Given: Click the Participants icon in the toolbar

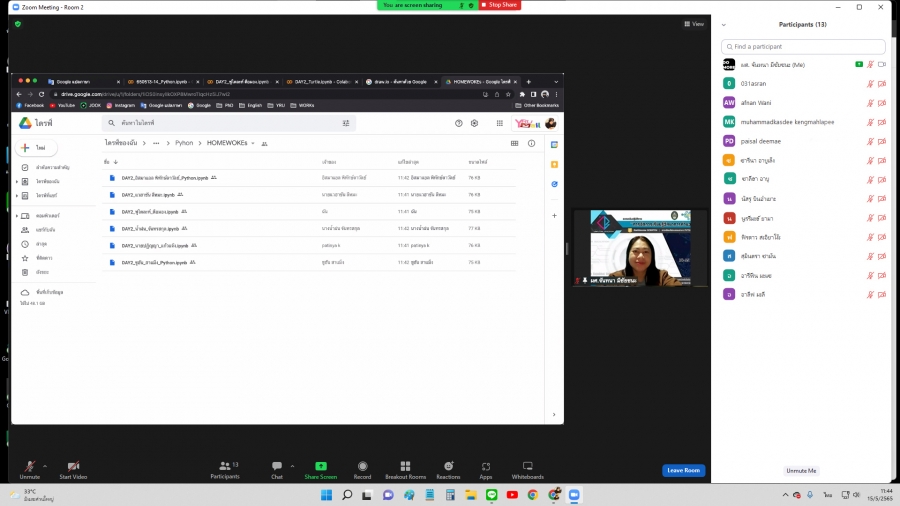Looking at the screenshot, I should coord(224,466).
